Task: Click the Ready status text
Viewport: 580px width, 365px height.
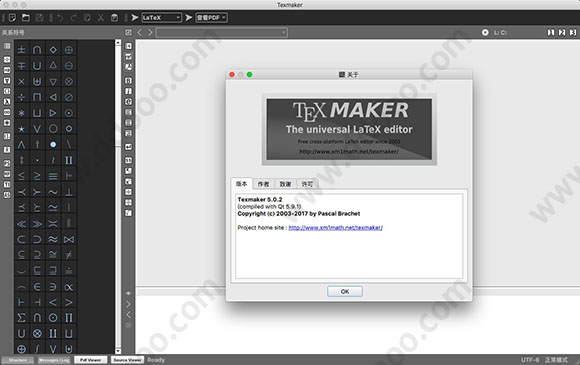Action: (x=156, y=360)
